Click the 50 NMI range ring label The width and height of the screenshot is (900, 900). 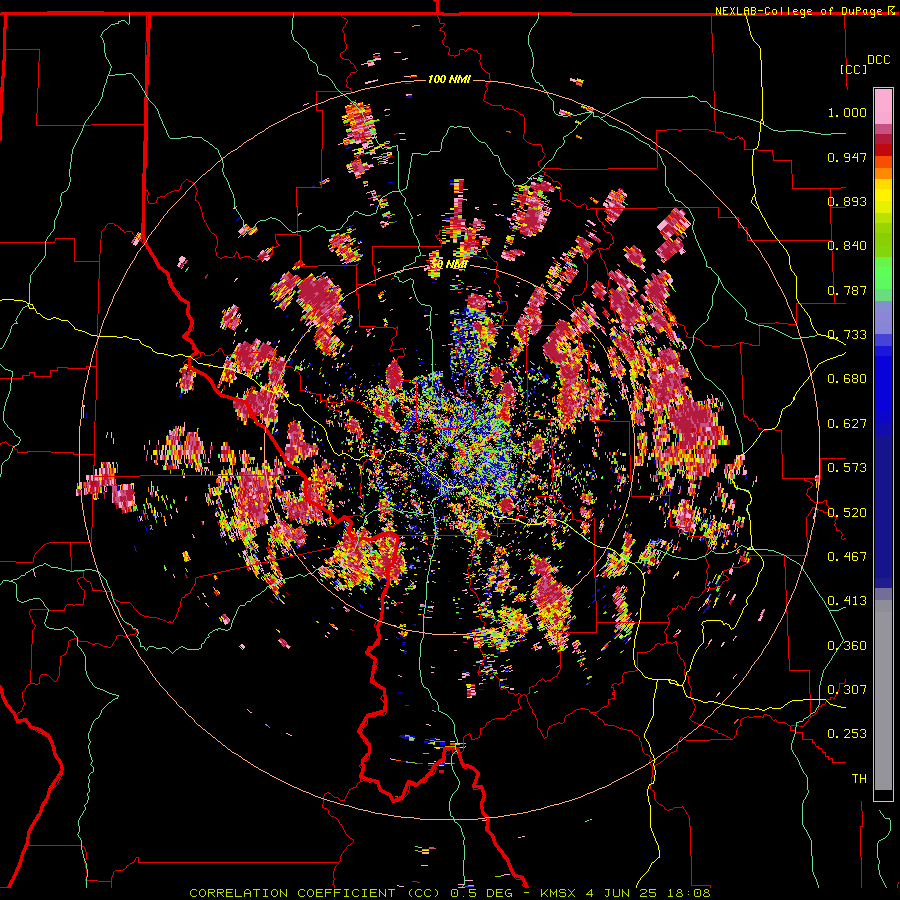(x=449, y=265)
